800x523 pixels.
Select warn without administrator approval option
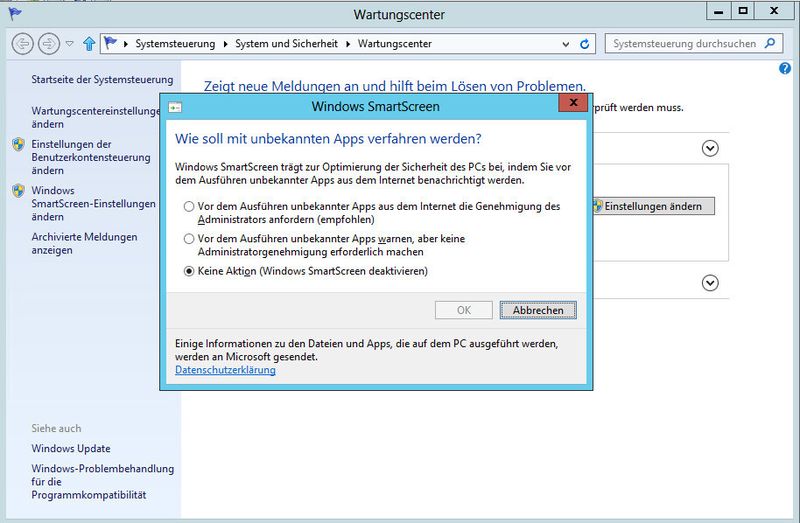click(x=189, y=238)
